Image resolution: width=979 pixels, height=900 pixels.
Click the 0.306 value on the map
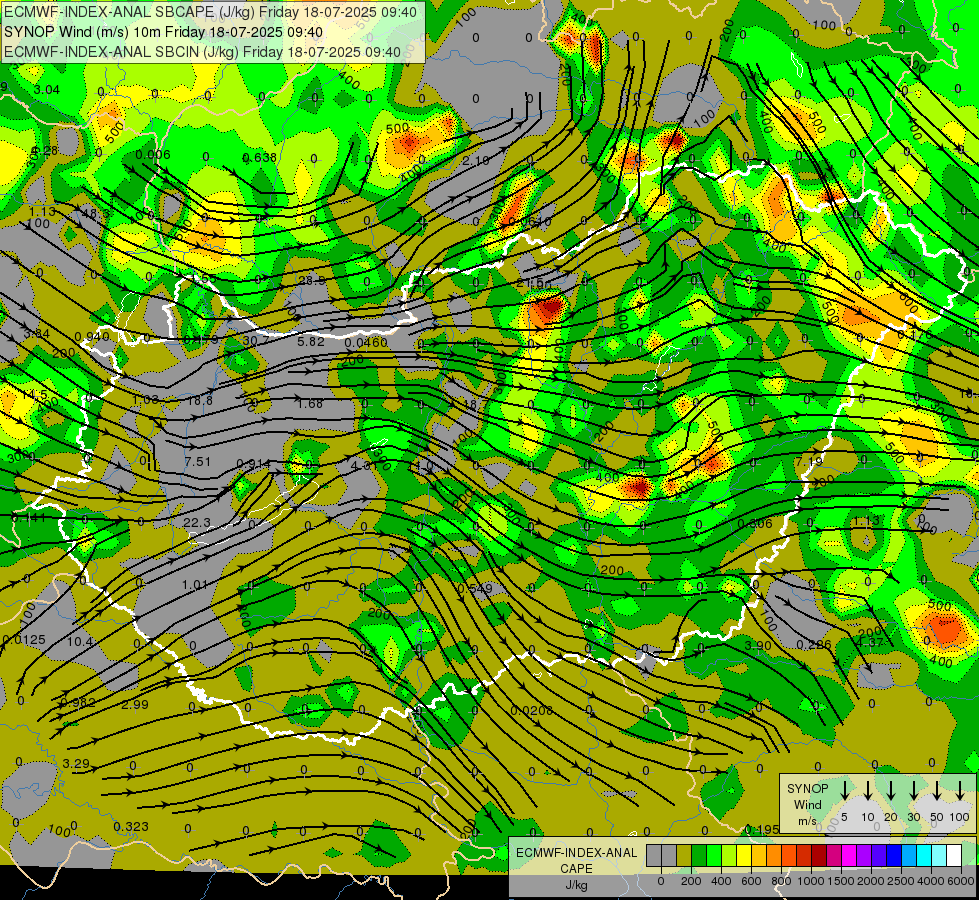point(755,523)
